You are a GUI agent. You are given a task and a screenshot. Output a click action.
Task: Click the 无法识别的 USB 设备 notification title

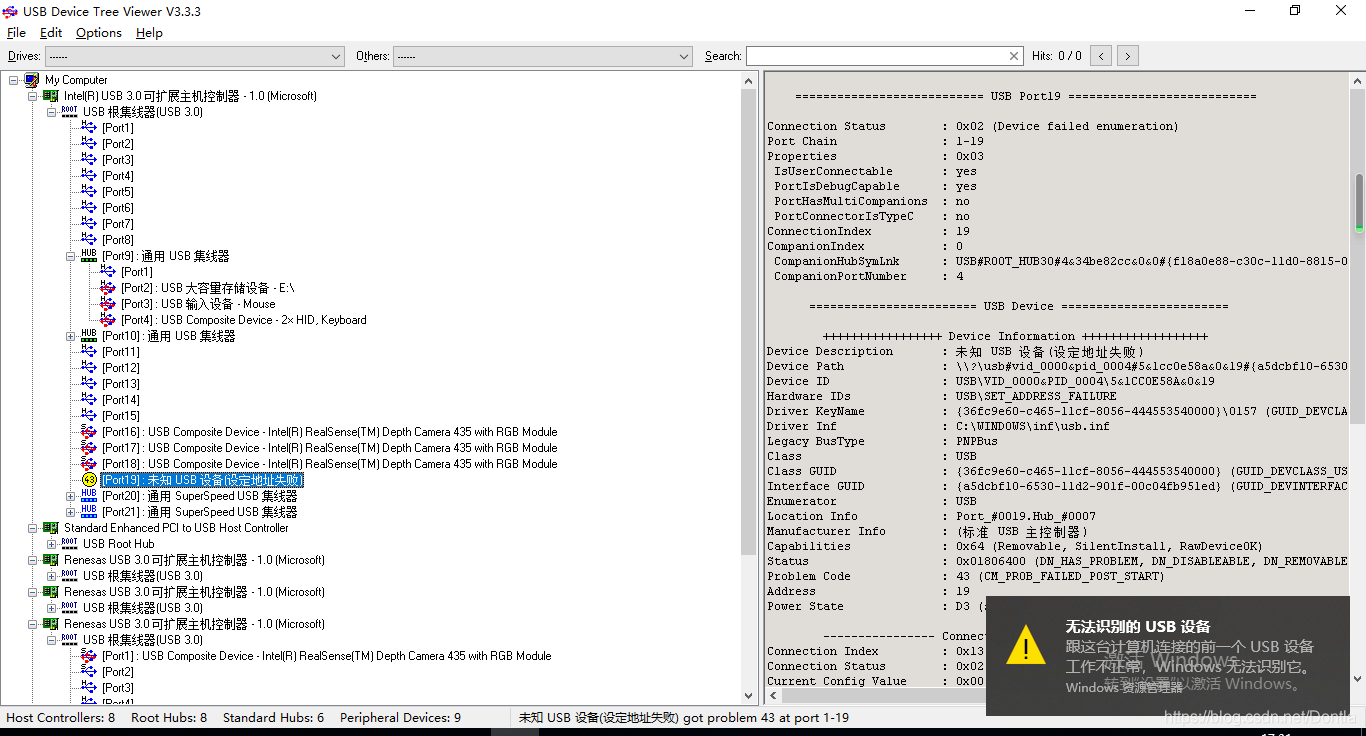1138,626
